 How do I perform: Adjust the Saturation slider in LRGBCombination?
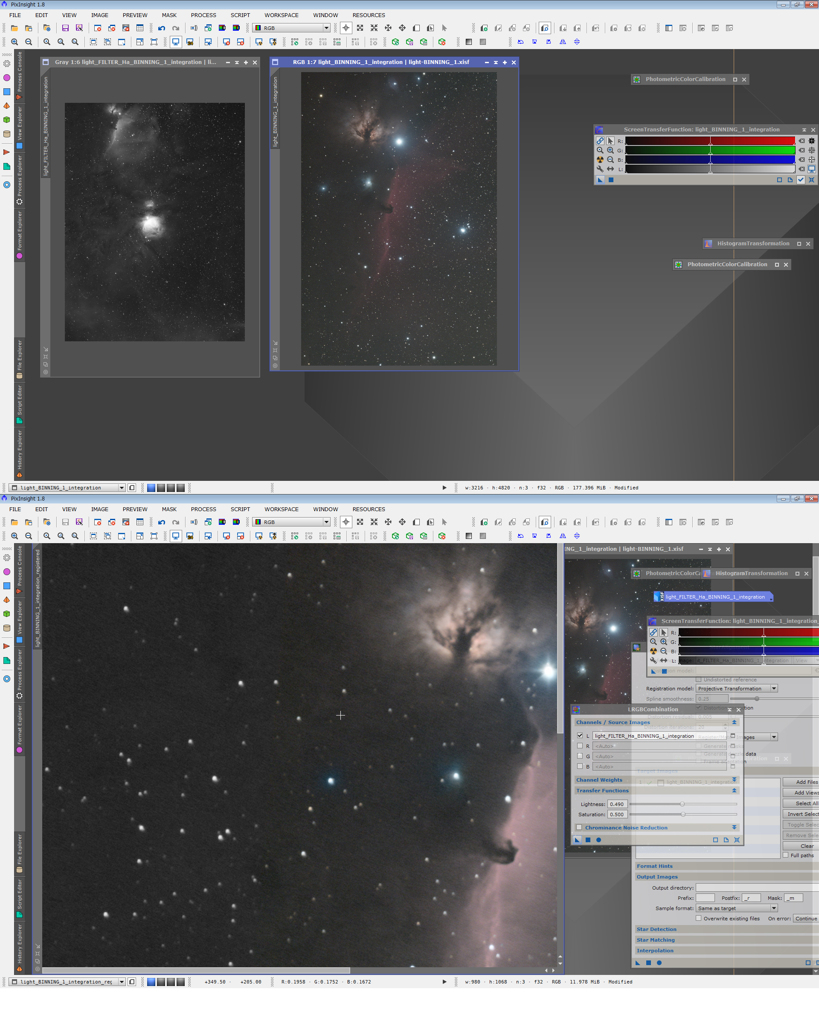coord(683,814)
